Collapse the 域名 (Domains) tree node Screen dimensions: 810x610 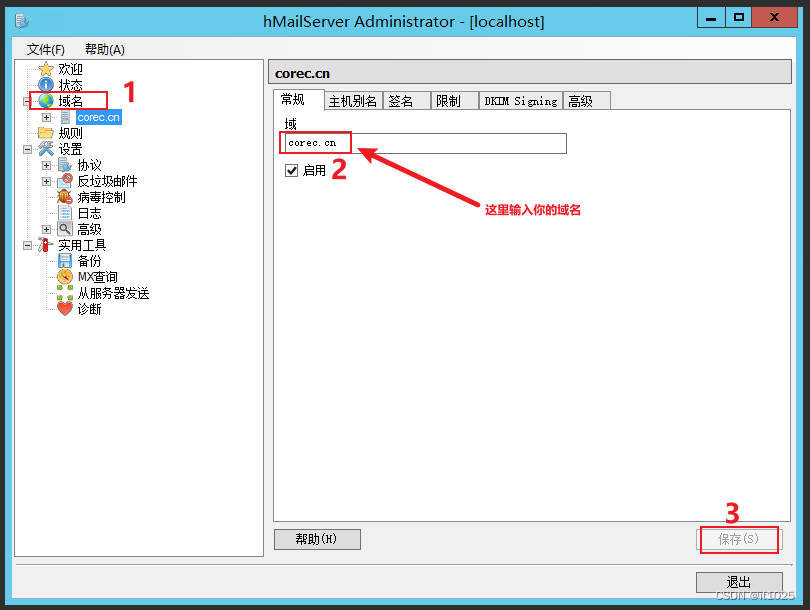pos(27,101)
